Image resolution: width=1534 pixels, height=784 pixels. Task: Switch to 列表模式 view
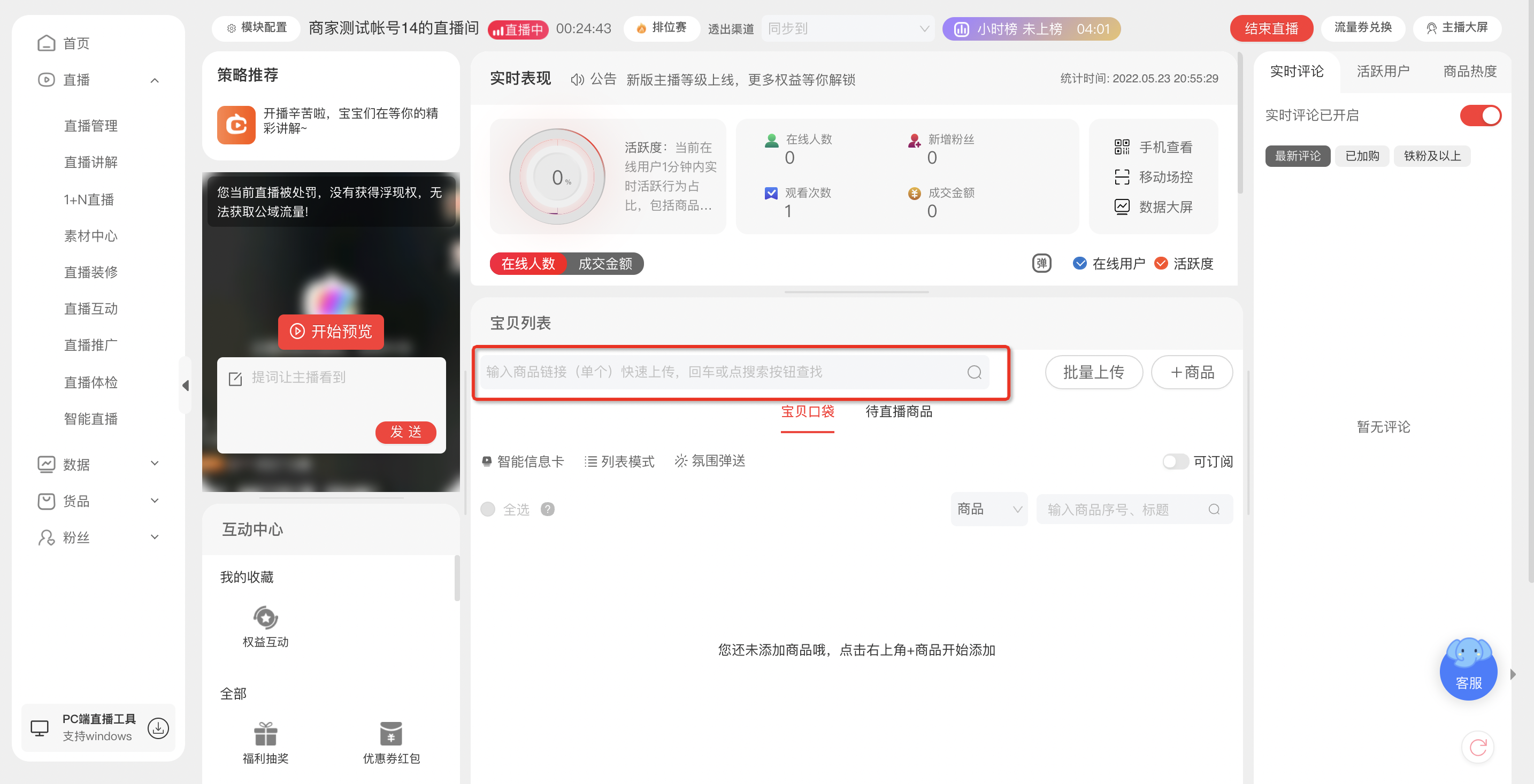619,462
